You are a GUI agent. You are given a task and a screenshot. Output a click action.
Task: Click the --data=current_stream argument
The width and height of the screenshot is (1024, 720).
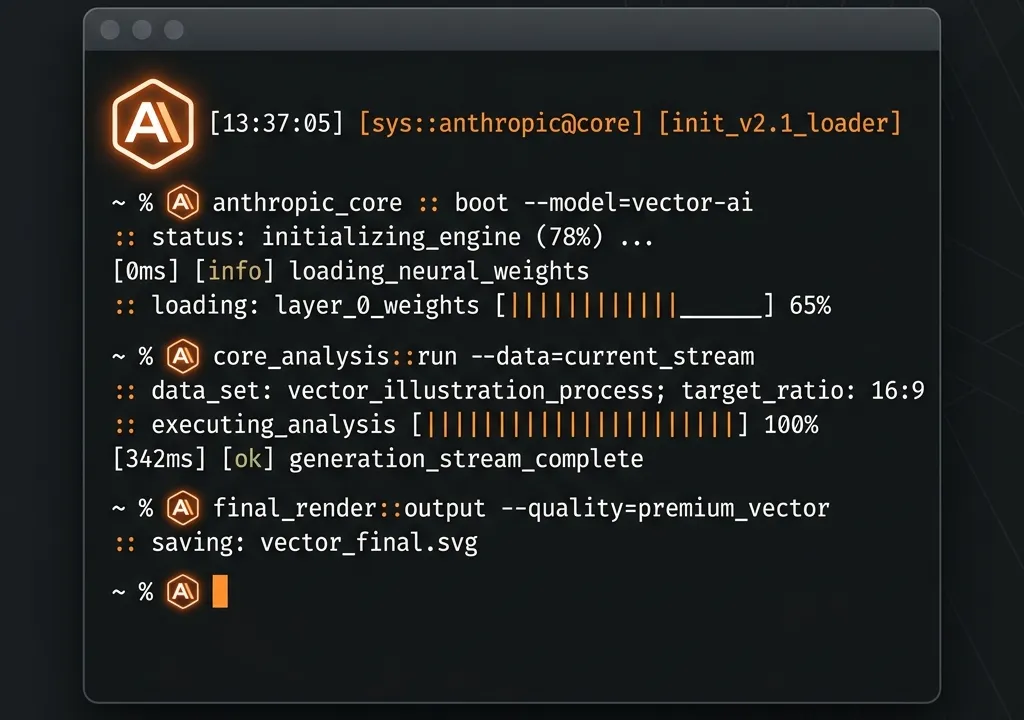pos(613,356)
